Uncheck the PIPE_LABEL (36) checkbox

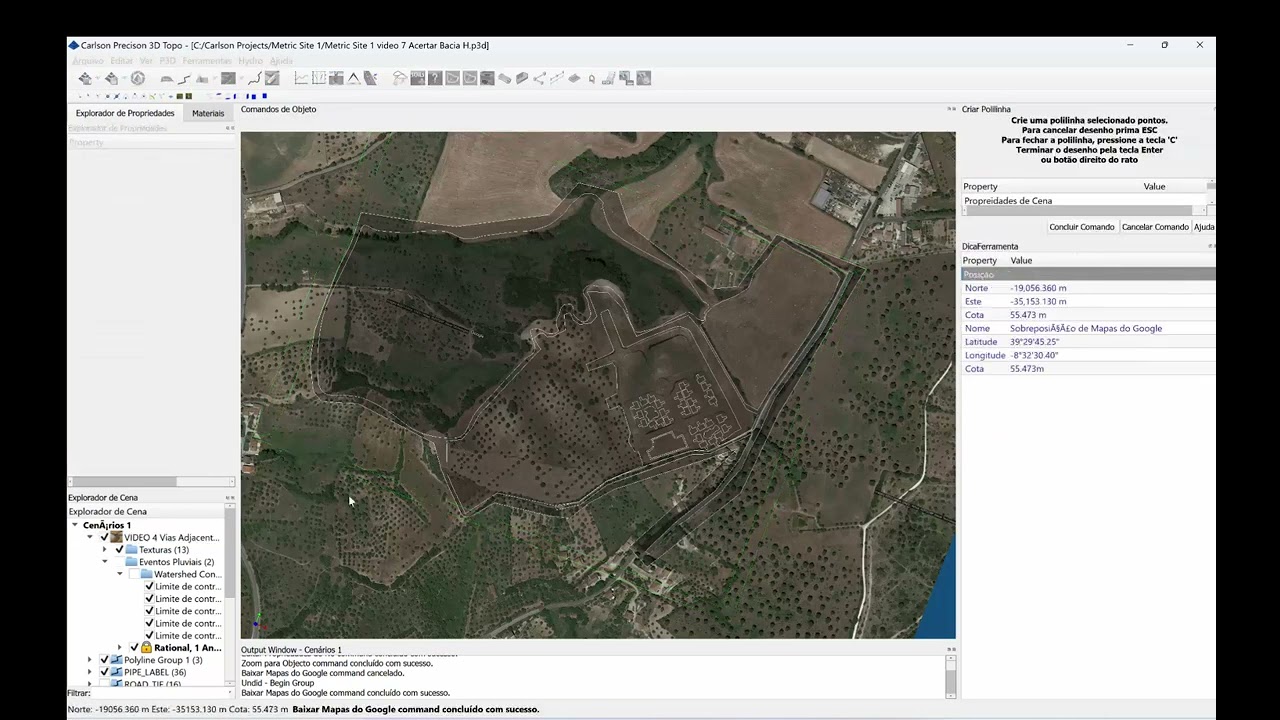[x=104, y=672]
